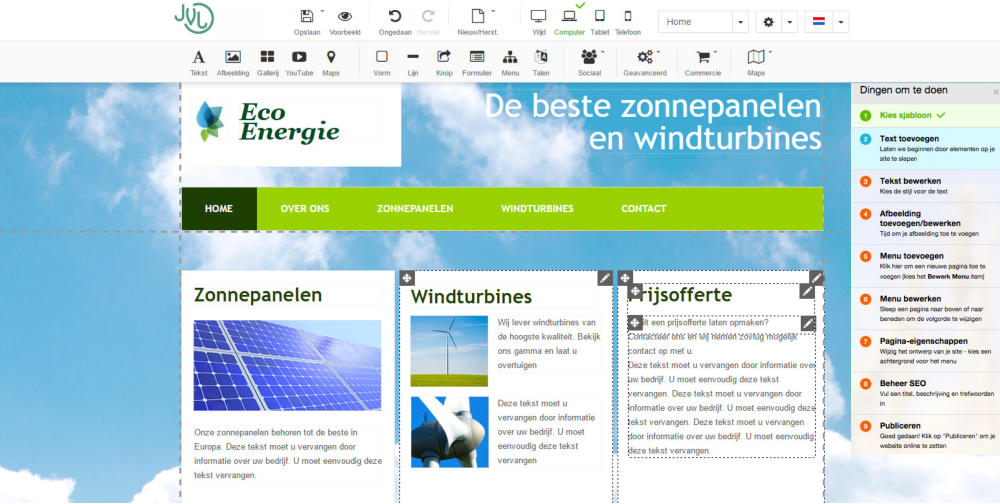
Task: Expand the Home page dropdown arrow
Action: point(740,22)
